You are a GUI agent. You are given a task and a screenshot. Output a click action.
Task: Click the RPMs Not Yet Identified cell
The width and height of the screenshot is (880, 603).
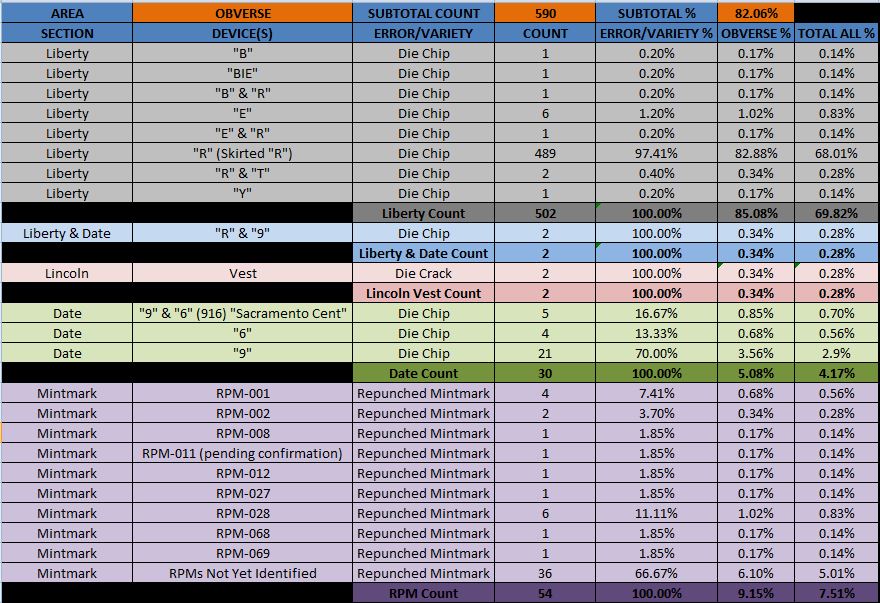click(x=242, y=573)
